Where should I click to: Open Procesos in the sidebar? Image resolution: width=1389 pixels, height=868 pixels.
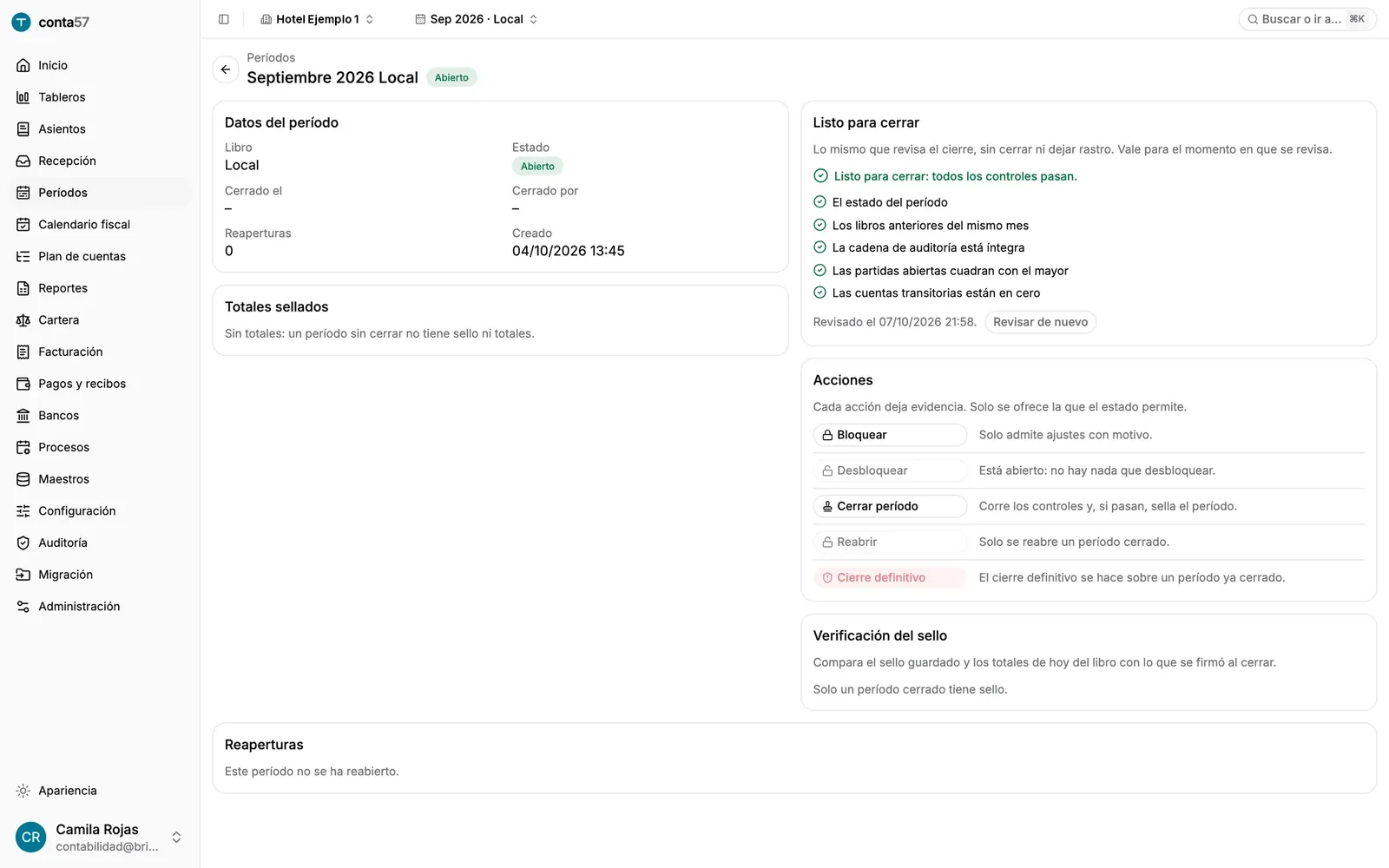pyautogui.click(x=101, y=447)
